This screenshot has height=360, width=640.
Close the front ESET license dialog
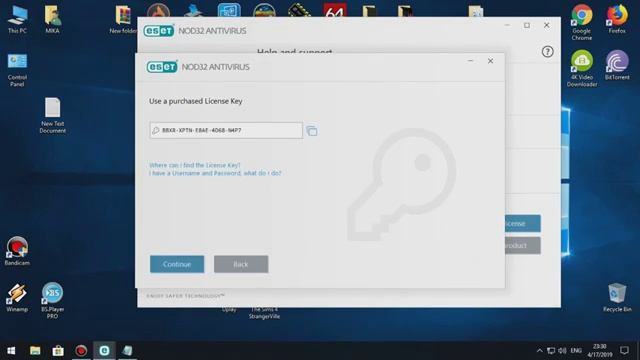coord(490,61)
